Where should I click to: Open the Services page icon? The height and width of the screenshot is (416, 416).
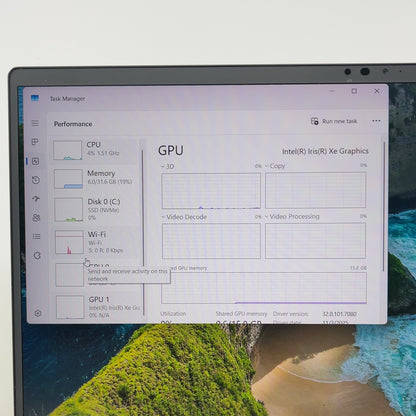tap(37, 256)
